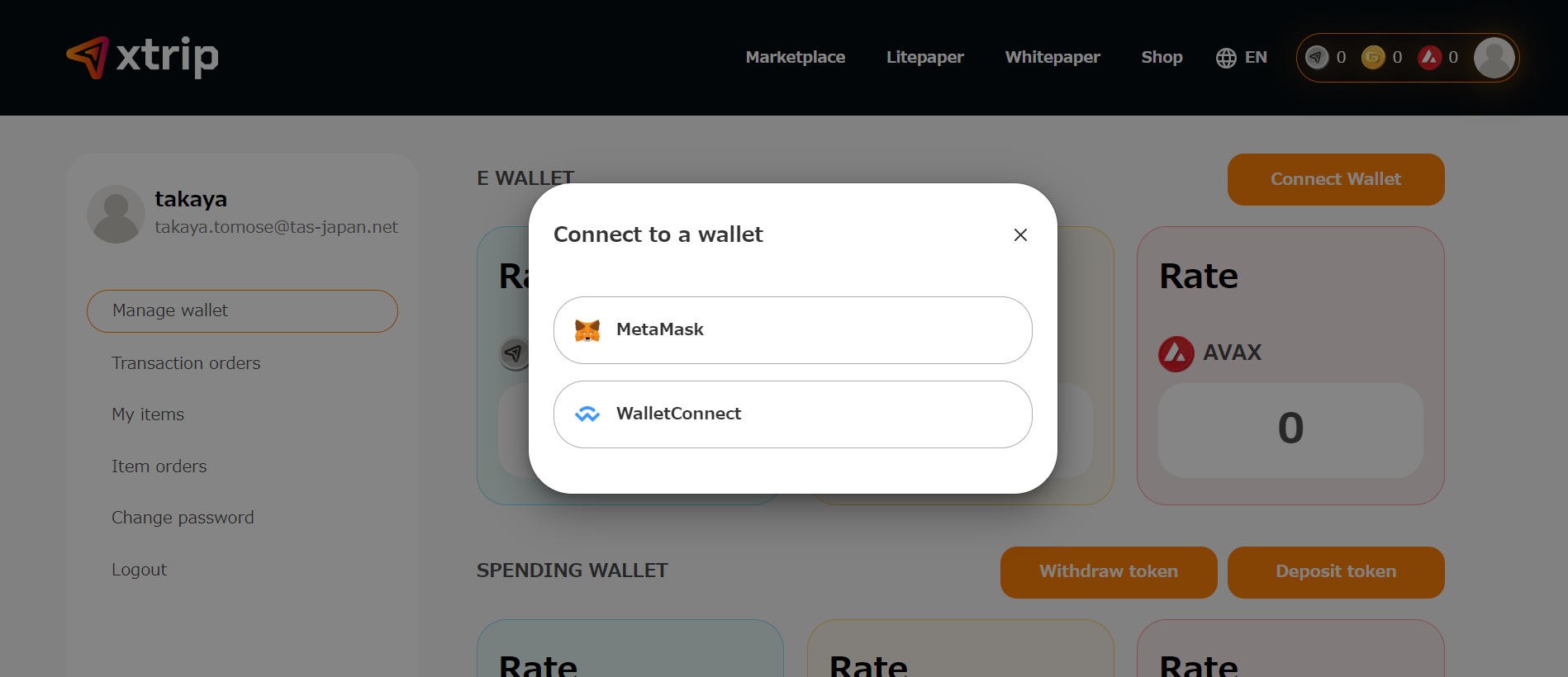Image resolution: width=1568 pixels, height=677 pixels.
Task: Click the gray token icon in header
Action: coord(1317,58)
